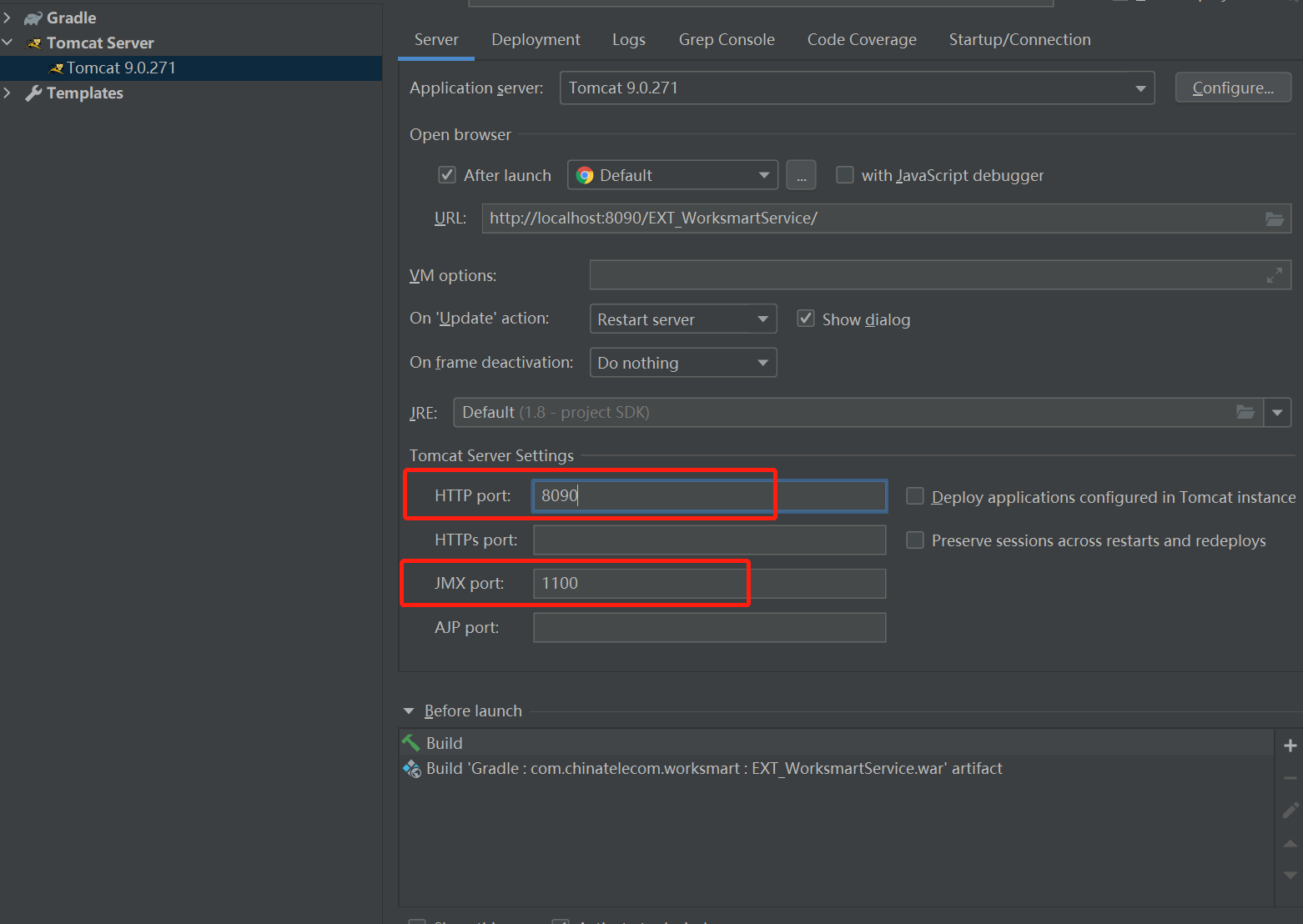Switch to the Deployment tab
This screenshot has height=924, width=1303.
coord(536,40)
